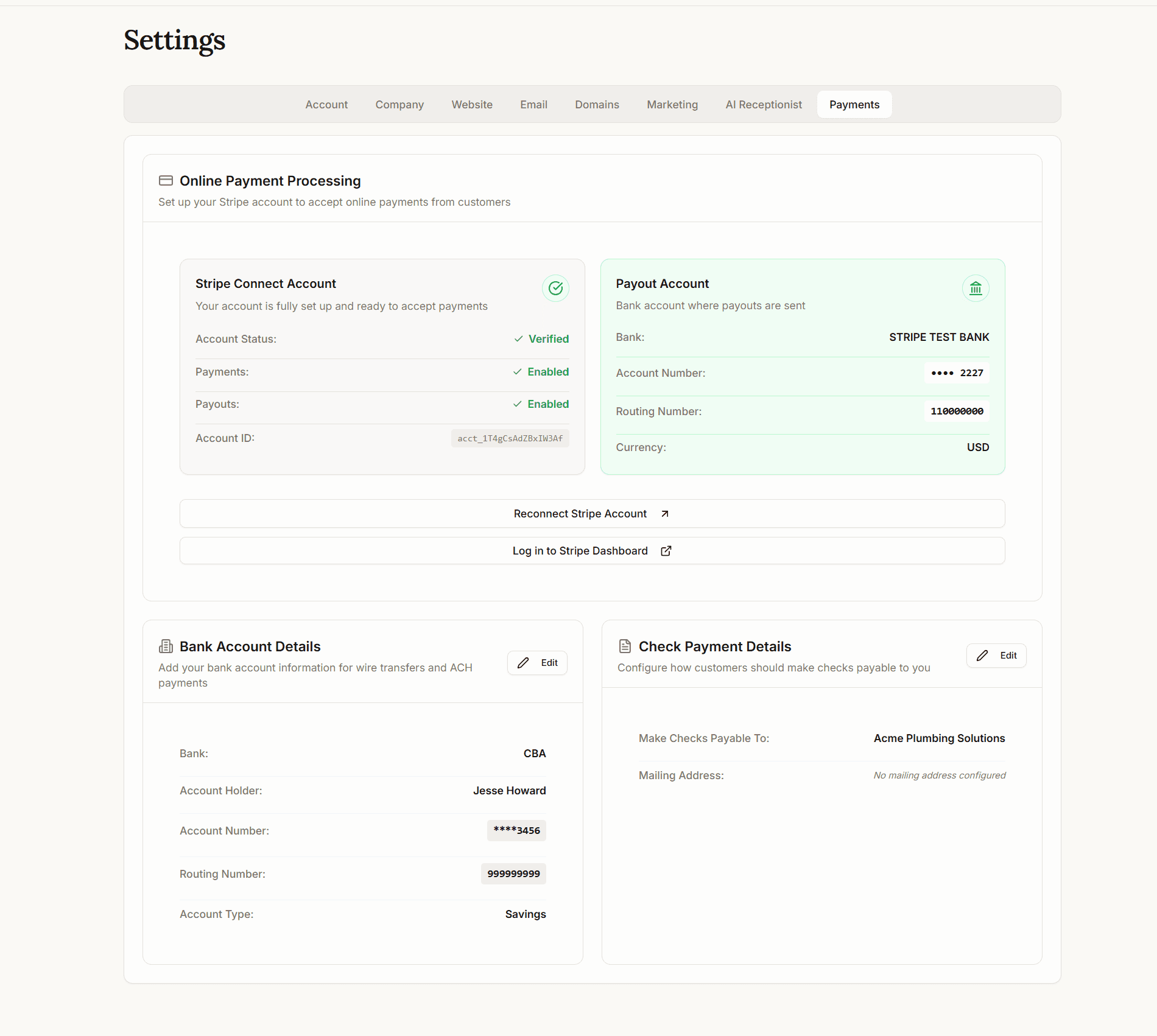Click the bank building icon in Payout Account
Screen dimensions: 1157x1036
(x=976, y=288)
